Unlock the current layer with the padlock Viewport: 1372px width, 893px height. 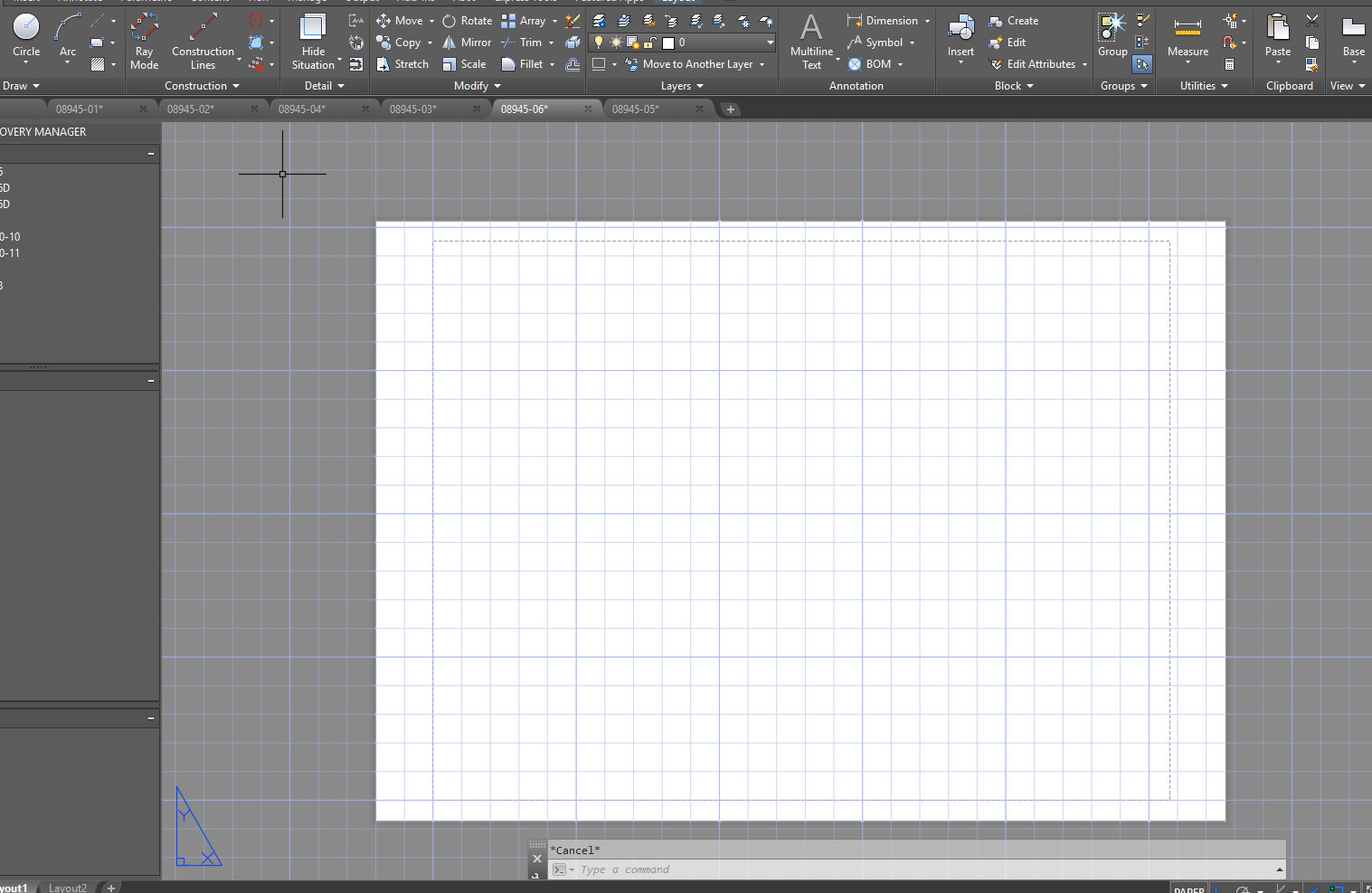[x=648, y=42]
